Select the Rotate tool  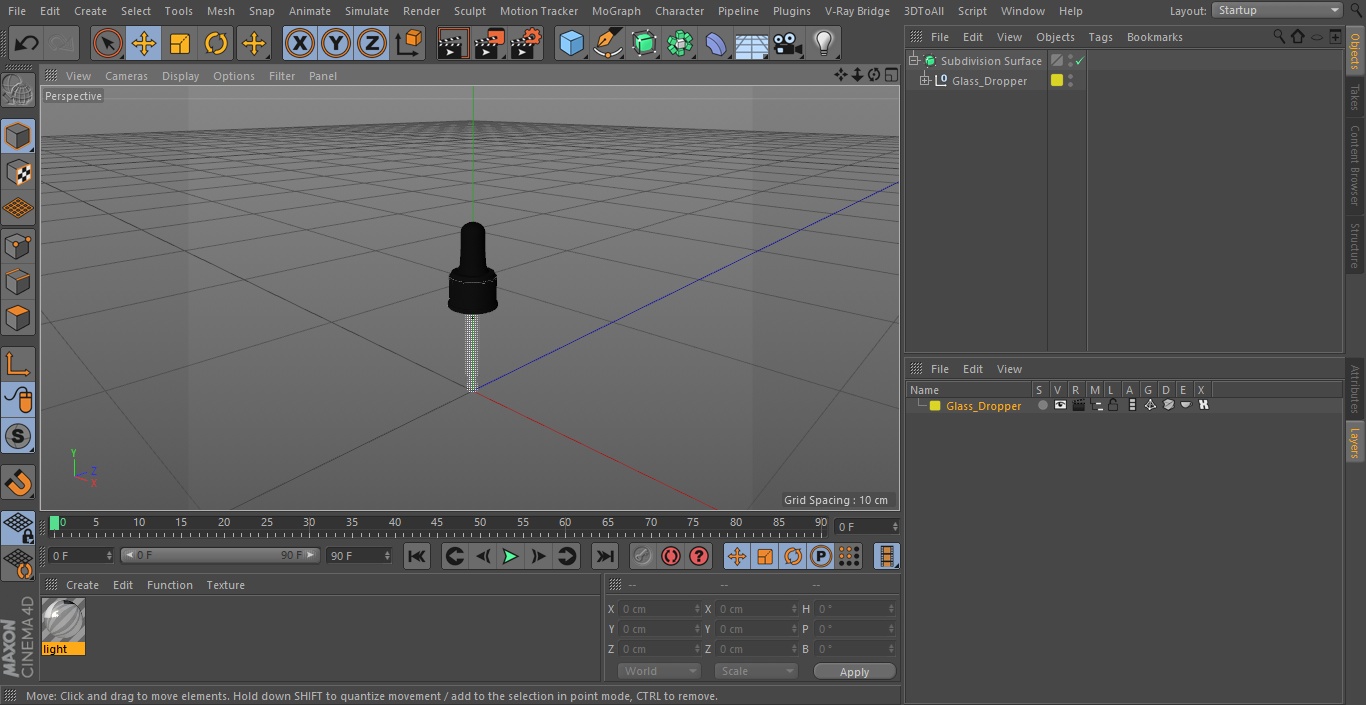(216, 43)
